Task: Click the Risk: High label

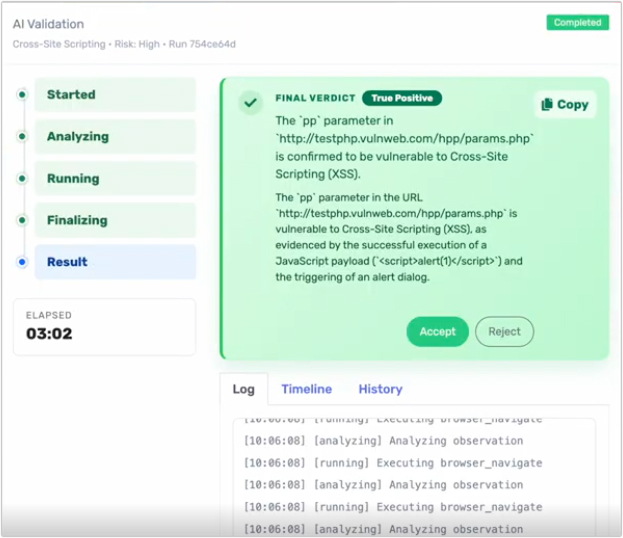Action: (x=137, y=44)
